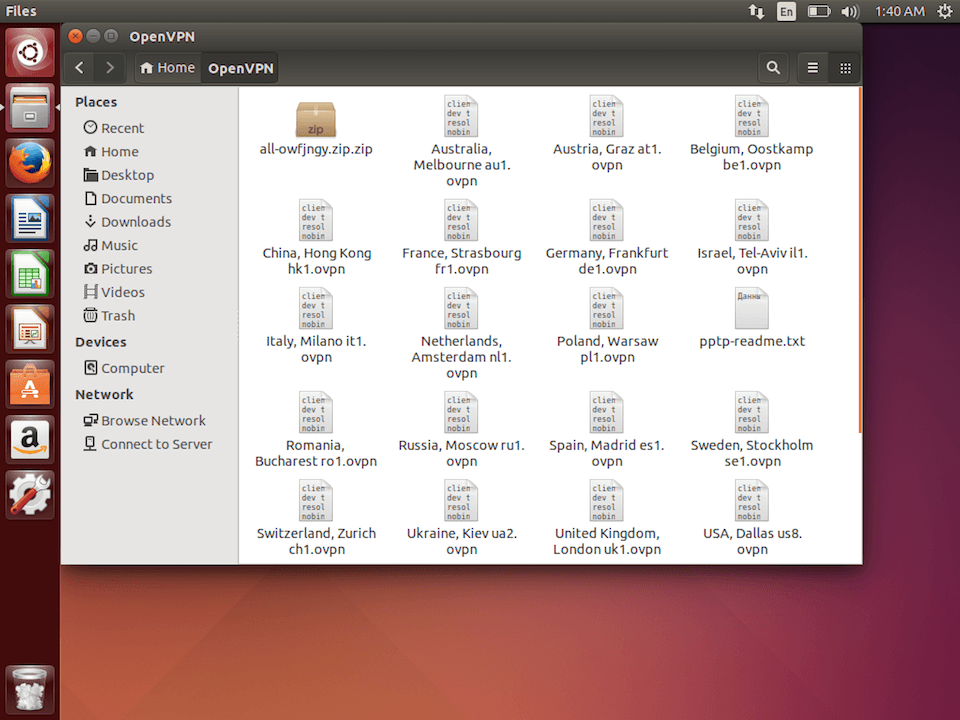
Task: Select the Japan-free Germany, Frankfurt de1.ovpn file
Action: [606, 220]
